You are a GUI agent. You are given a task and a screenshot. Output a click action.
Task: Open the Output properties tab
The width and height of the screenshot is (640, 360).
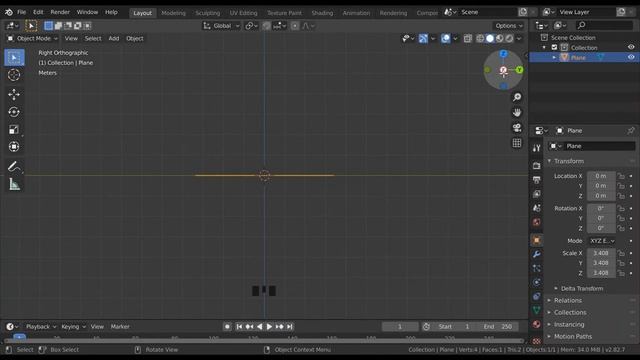click(x=536, y=180)
